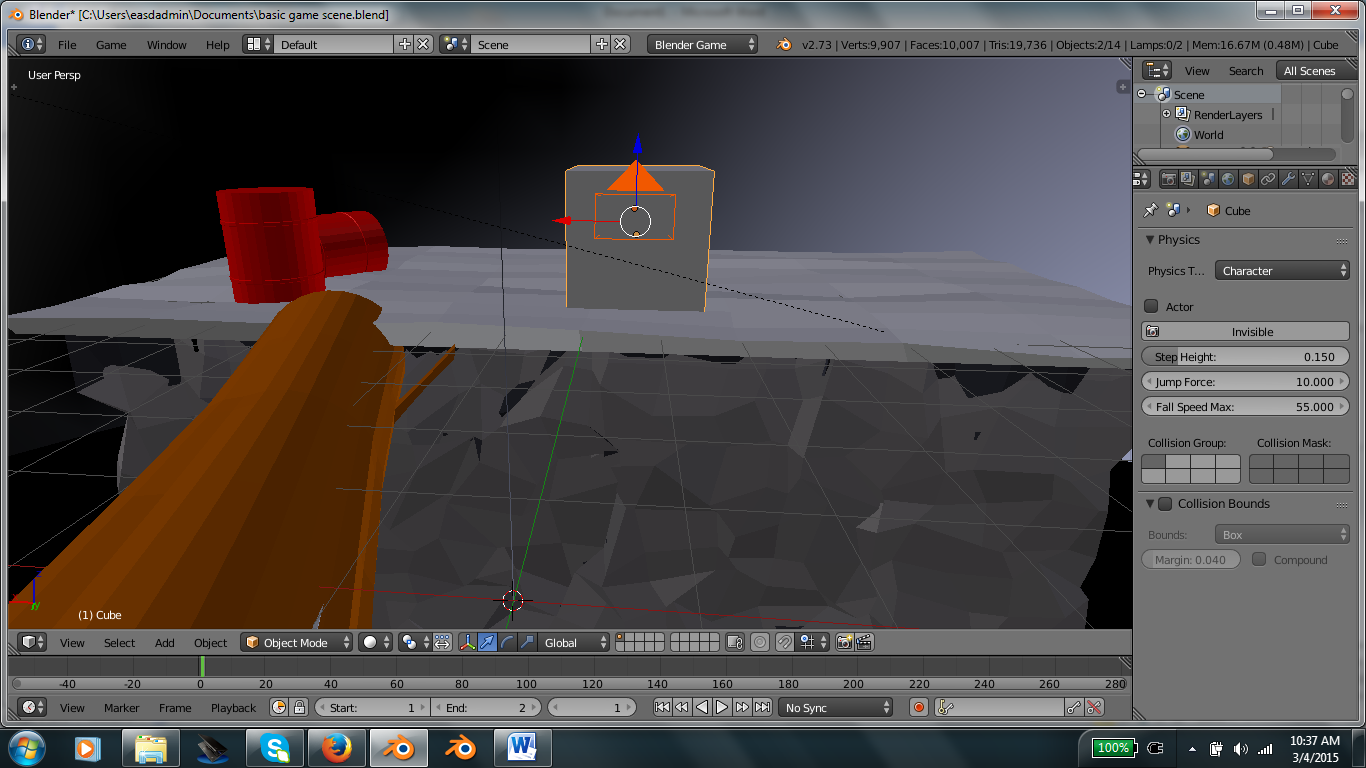
Task: Toggle the first Collision Group cell
Action: [1154, 462]
